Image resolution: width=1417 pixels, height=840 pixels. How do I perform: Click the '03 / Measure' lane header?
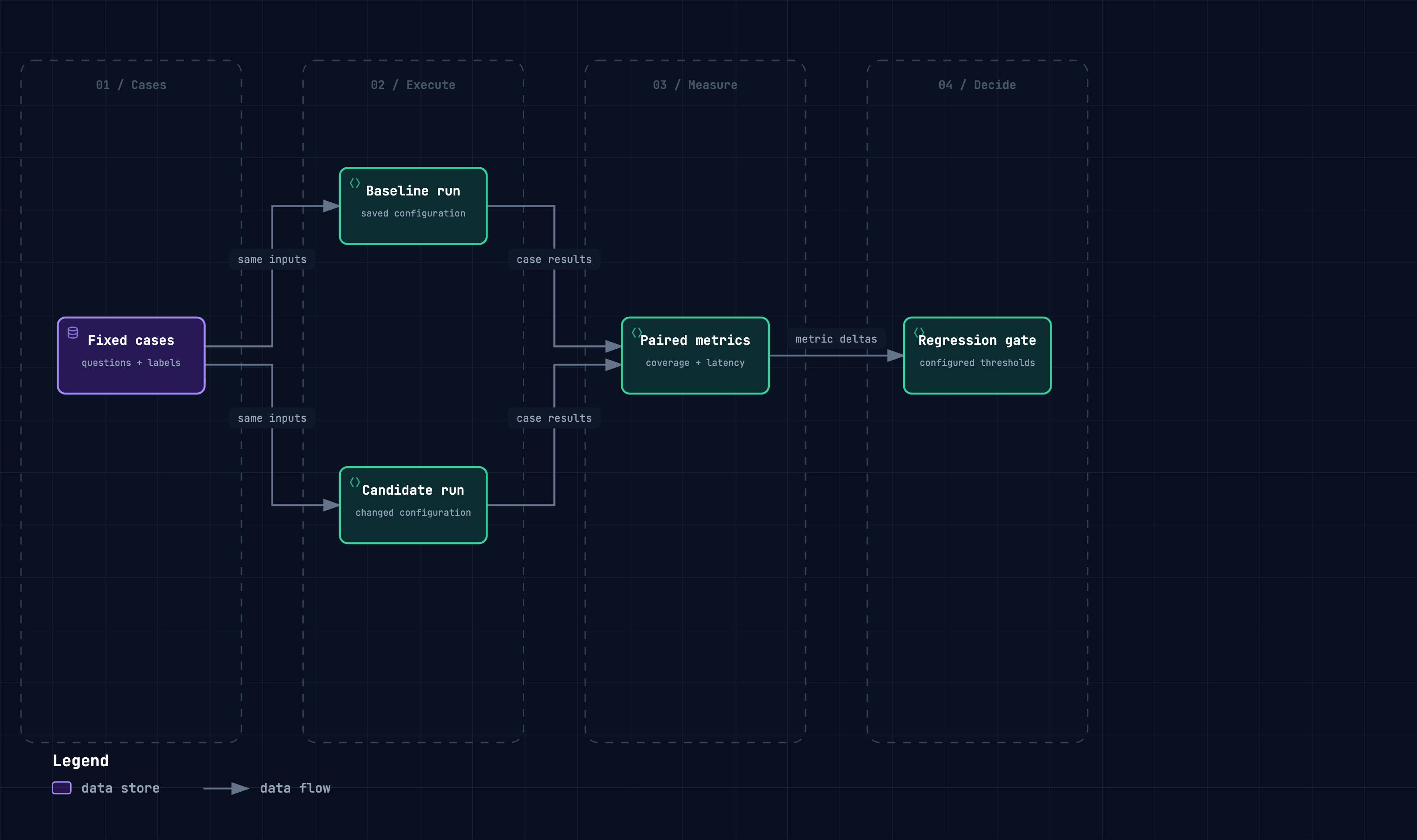[695, 85]
